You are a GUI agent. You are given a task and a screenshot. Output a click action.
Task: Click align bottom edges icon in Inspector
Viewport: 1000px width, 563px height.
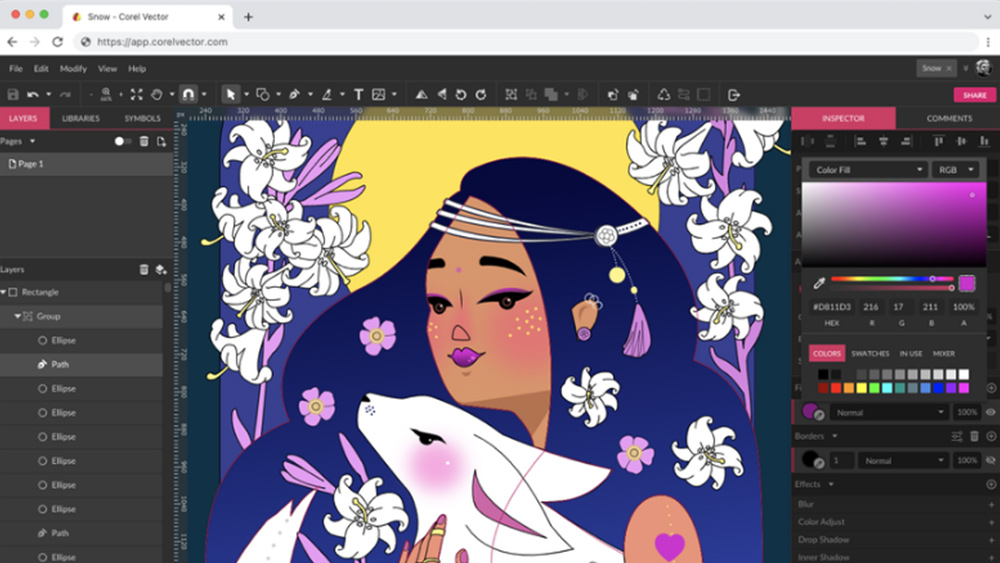pos(984,141)
